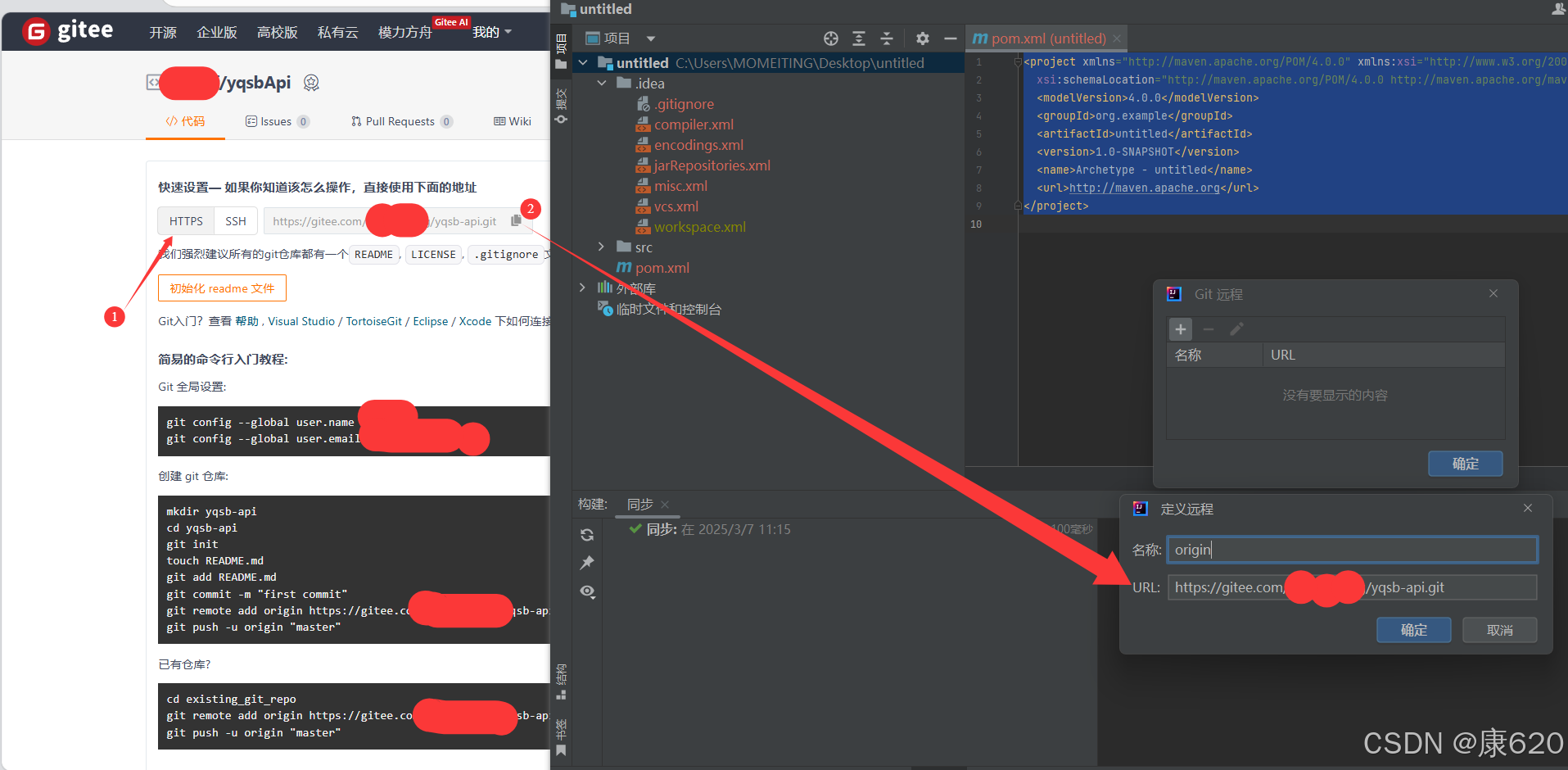
Task: Open 模力方舟 Gitee AI menu item
Action: (x=405, y=32)
